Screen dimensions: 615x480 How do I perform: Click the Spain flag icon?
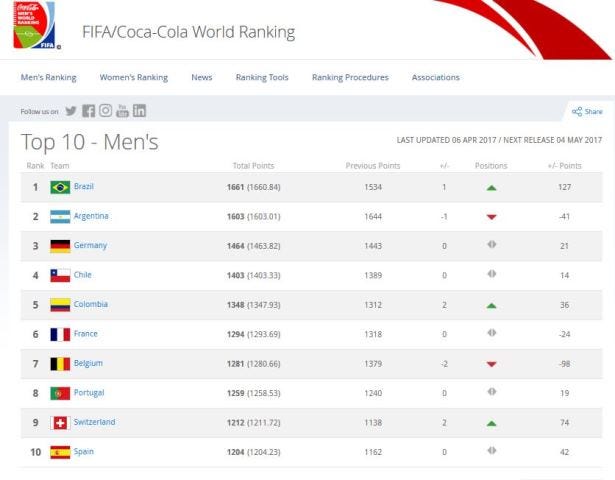pyautogui.click(x=60, y=452)
